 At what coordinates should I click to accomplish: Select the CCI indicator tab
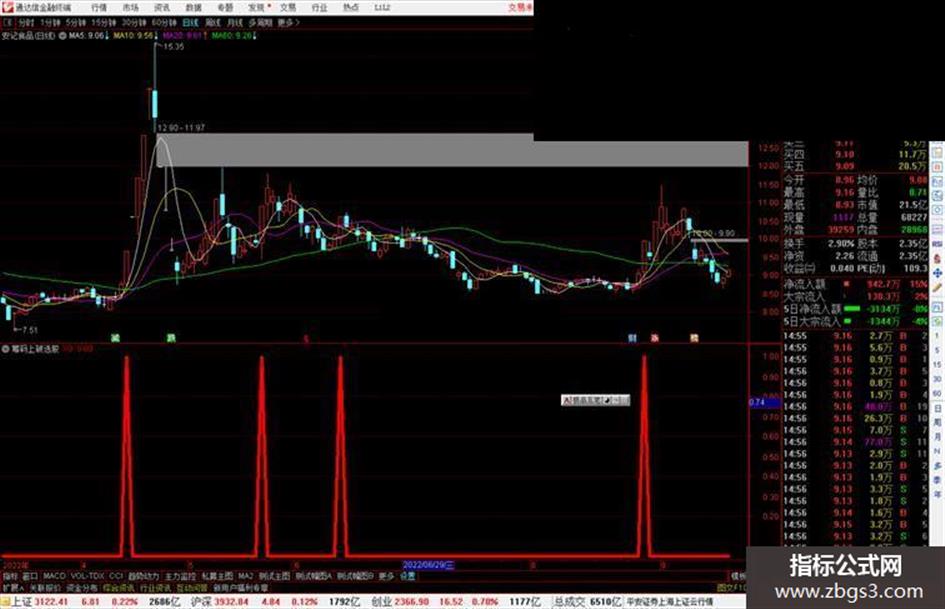pos(116,576)
